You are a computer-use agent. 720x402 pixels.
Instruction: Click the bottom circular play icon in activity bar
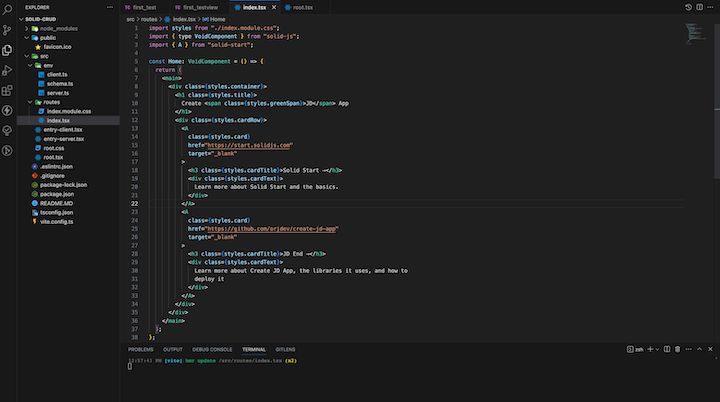7,150
